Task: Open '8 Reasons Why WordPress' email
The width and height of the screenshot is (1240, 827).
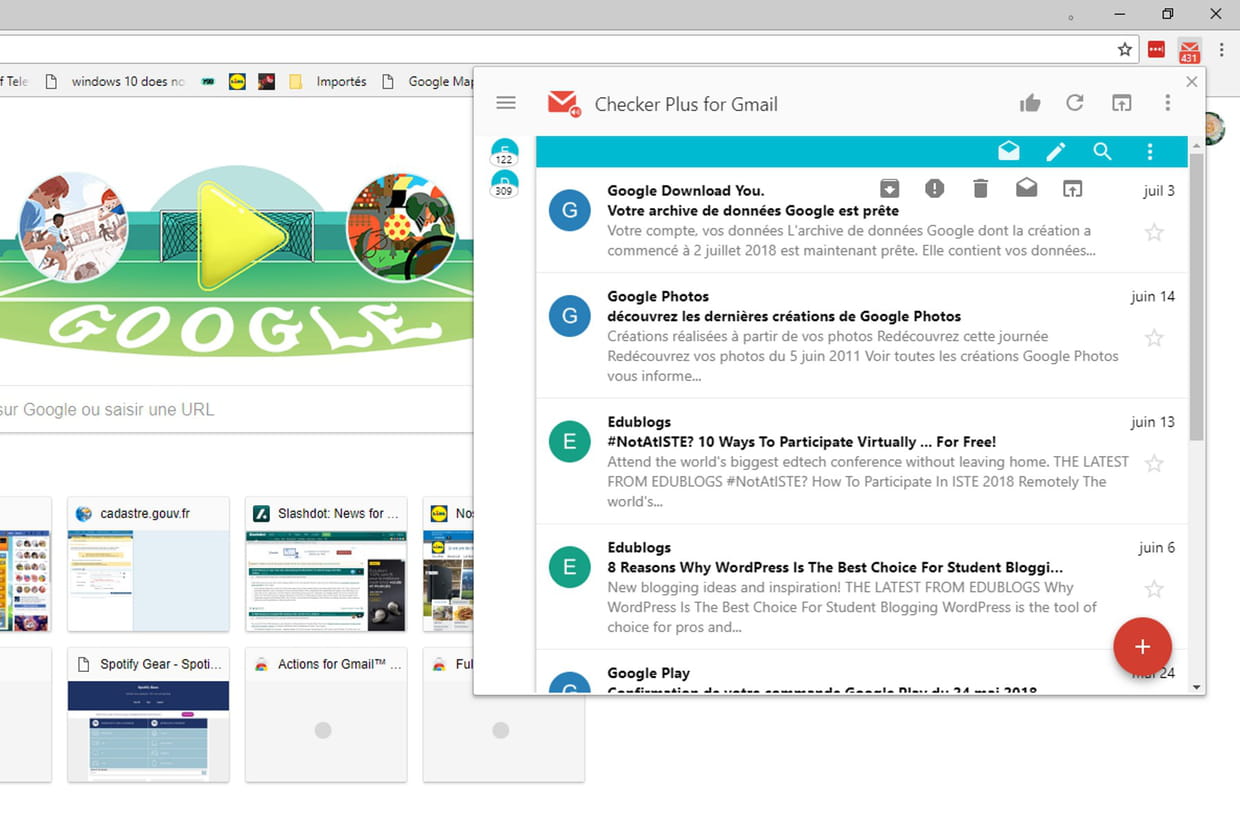Action: [x=835, y=568]
